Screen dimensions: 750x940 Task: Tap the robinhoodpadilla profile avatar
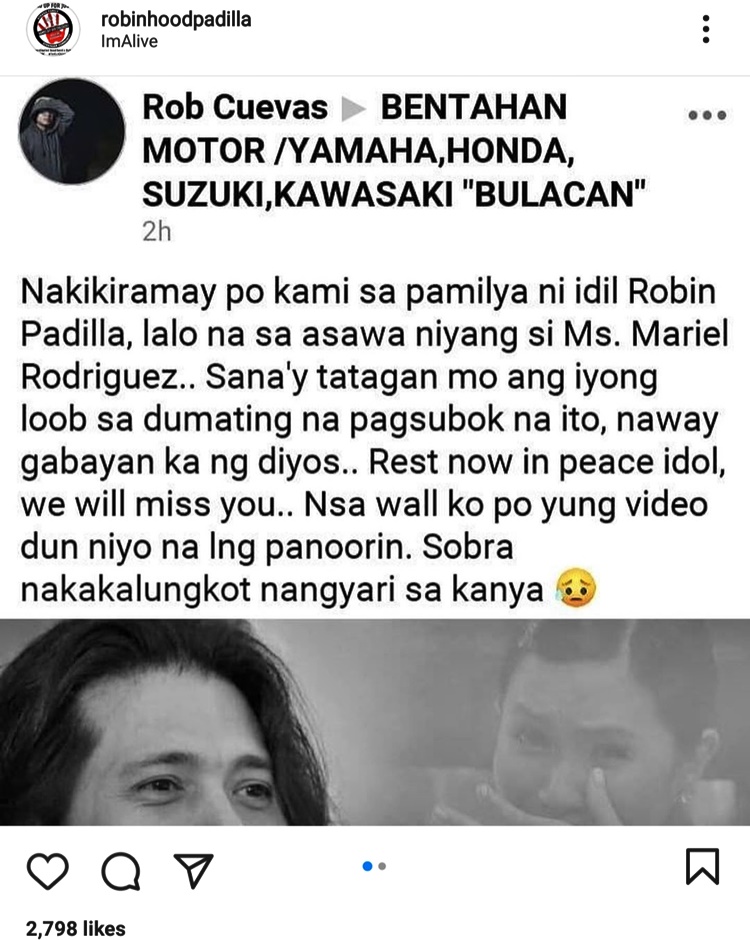[x=53, y=29]
